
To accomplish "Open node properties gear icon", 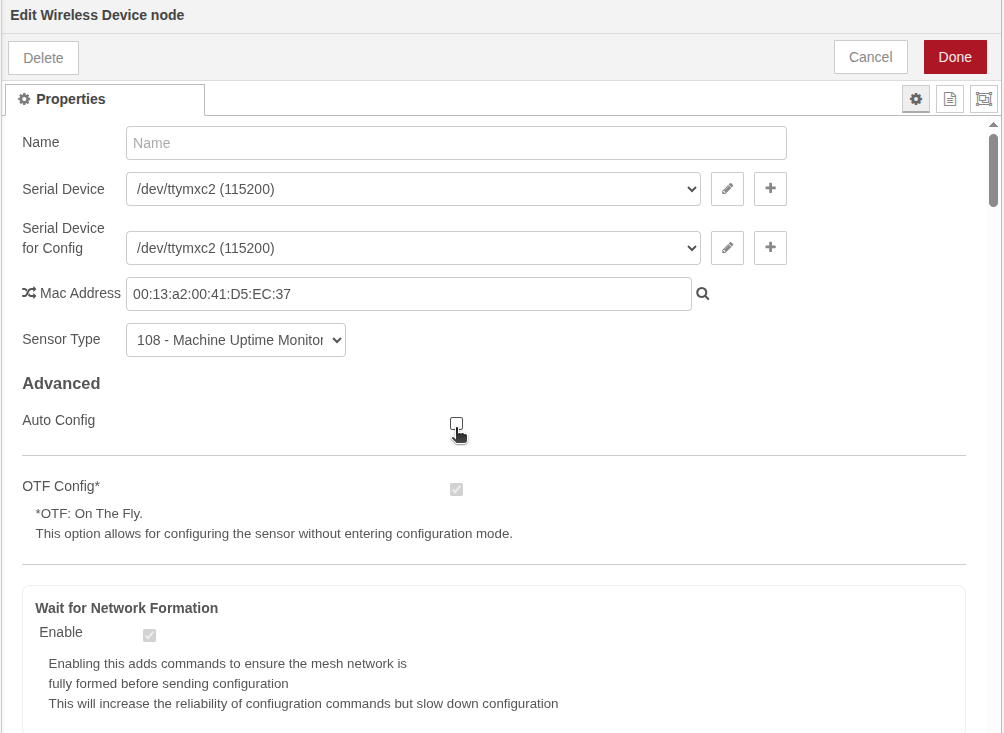I will tap(915, 99).
